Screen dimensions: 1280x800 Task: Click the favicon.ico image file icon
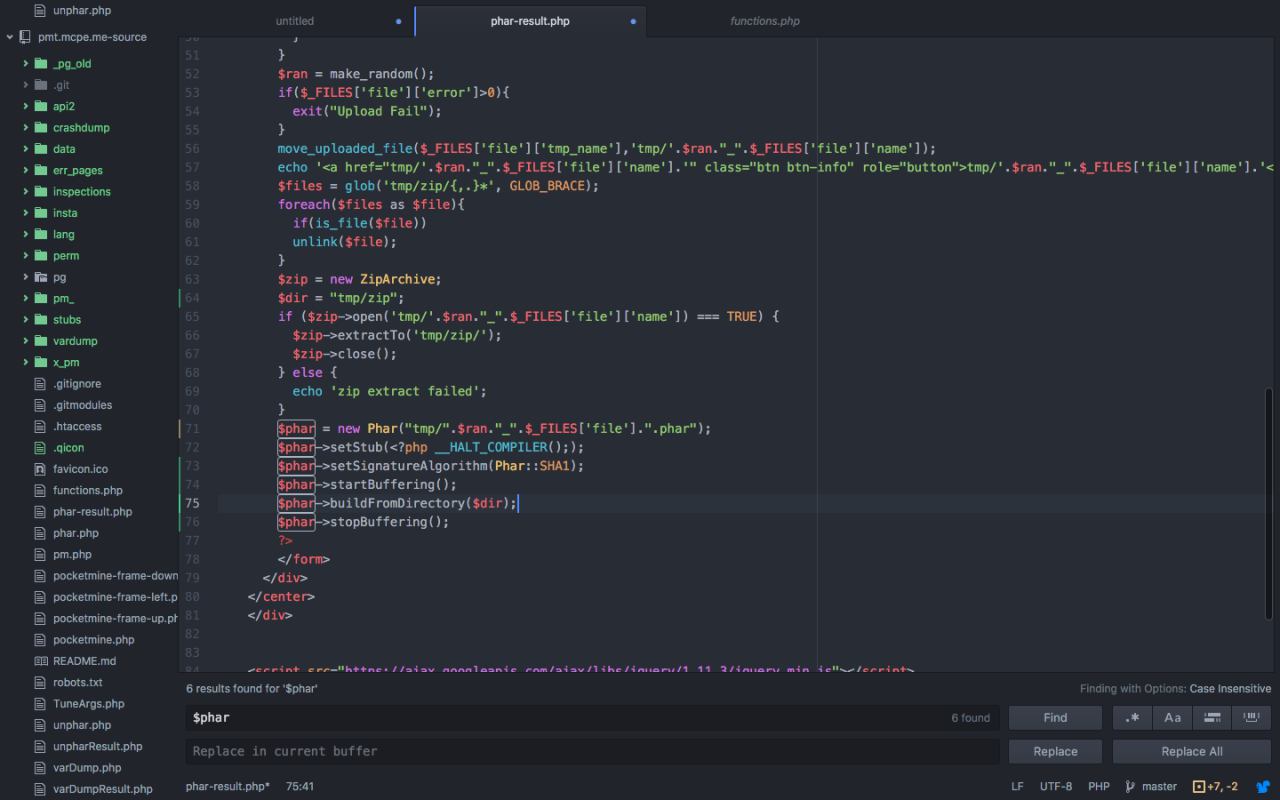point(41,469)
